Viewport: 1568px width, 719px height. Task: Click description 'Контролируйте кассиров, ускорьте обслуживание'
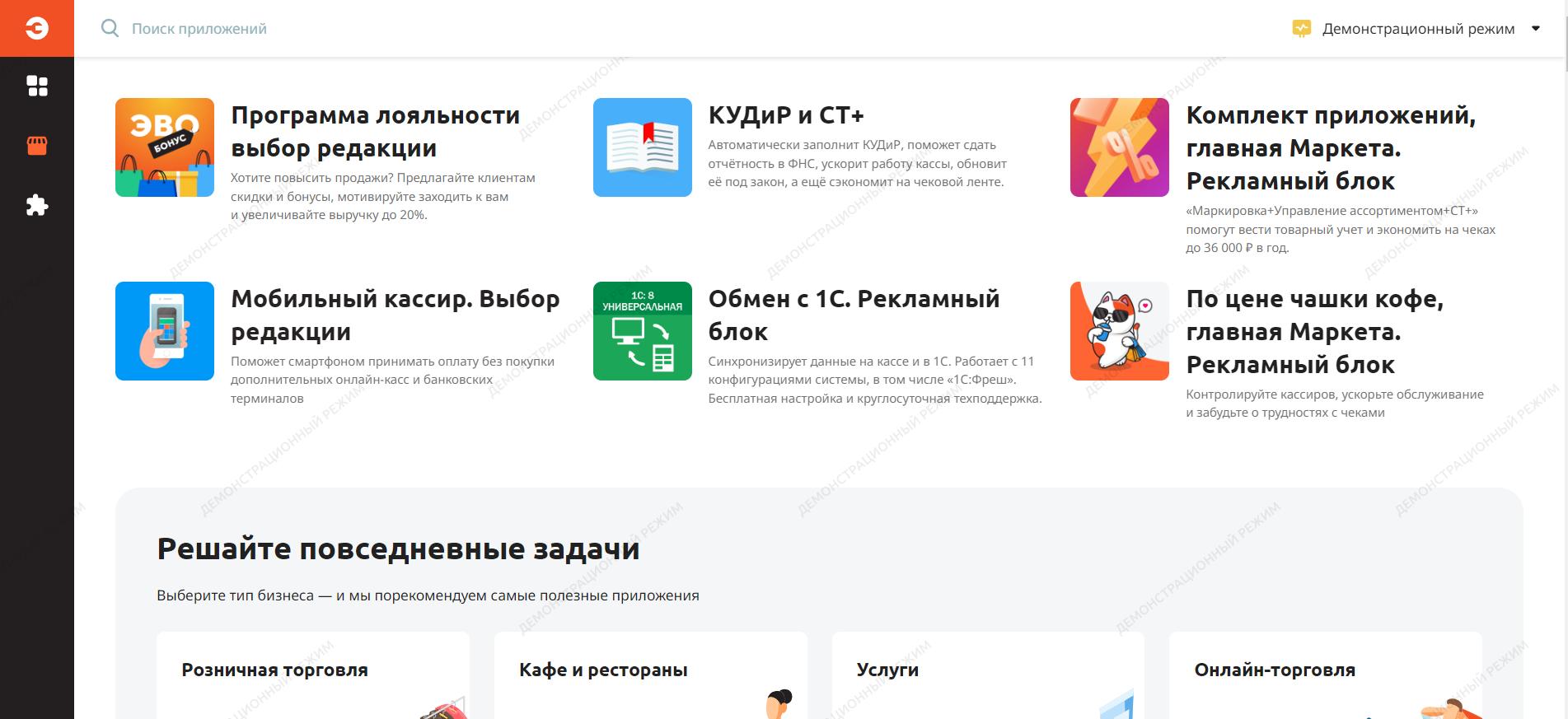(1335, 404)
